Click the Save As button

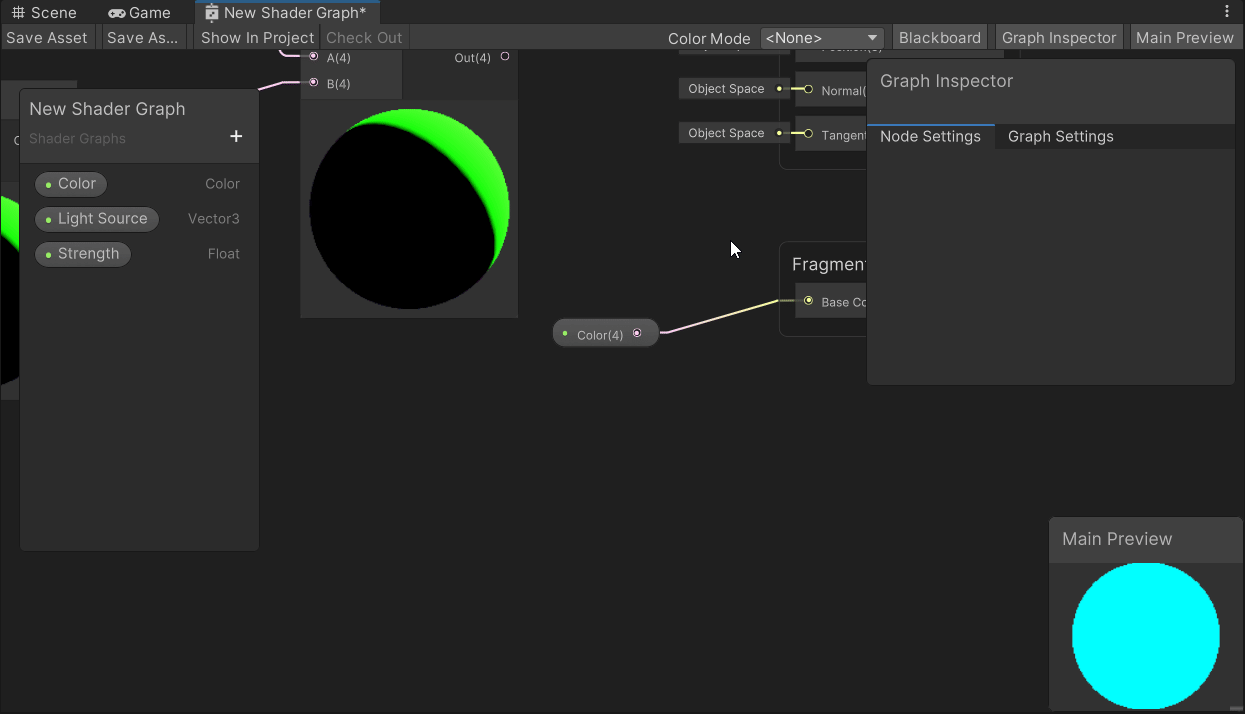click(x=142, y=38)
